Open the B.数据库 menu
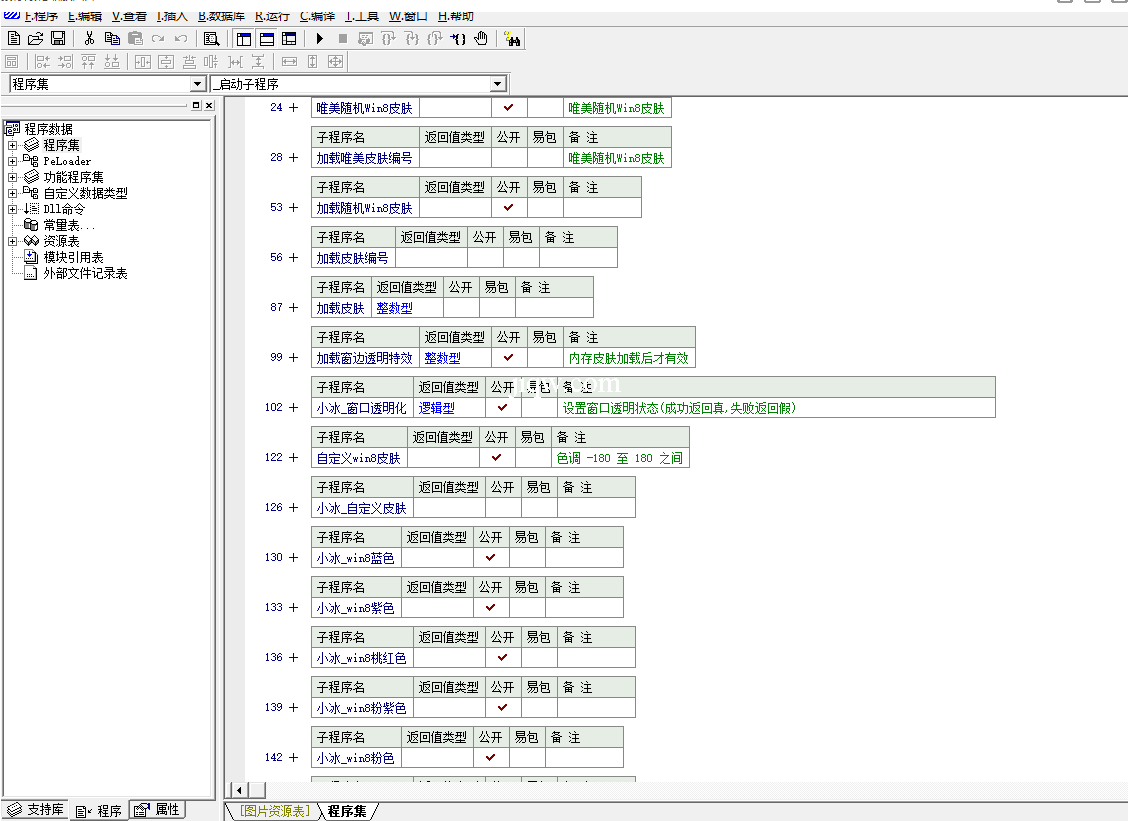The height and width of the screenshot is (821, 1133). [x=222, y=16]
